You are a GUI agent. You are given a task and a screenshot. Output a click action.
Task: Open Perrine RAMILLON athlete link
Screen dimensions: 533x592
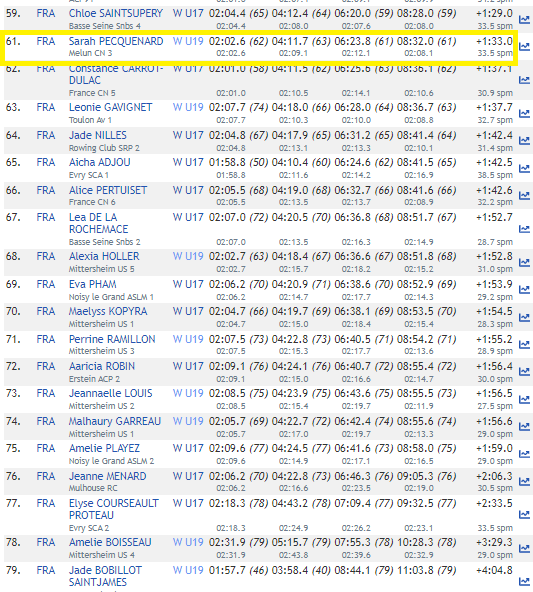tap(112, 339)
